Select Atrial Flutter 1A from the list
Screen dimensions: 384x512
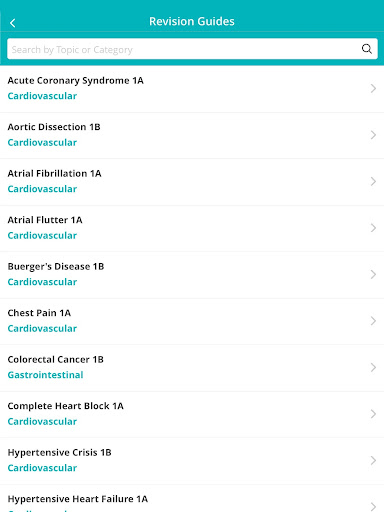pyautogui.click(x=192, y=228)
